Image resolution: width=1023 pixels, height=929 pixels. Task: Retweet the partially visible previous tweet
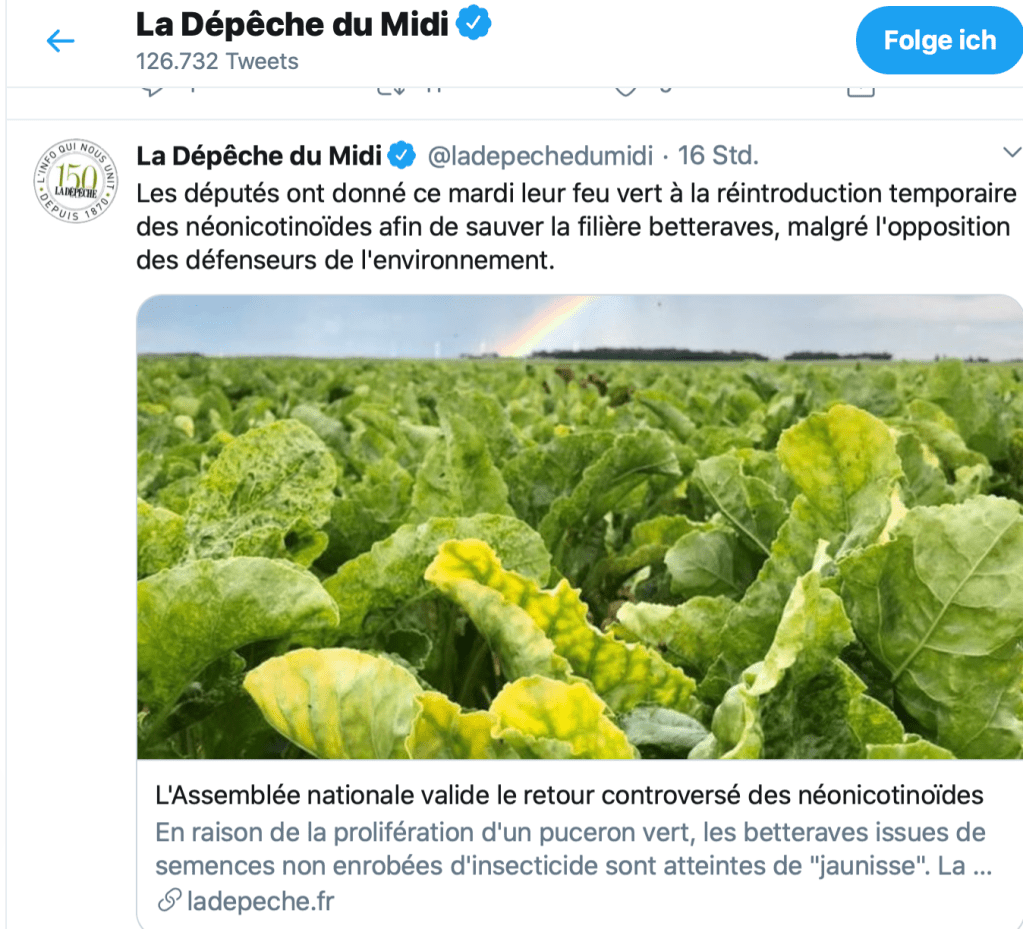pyautogui.click(x=390, y=90)
